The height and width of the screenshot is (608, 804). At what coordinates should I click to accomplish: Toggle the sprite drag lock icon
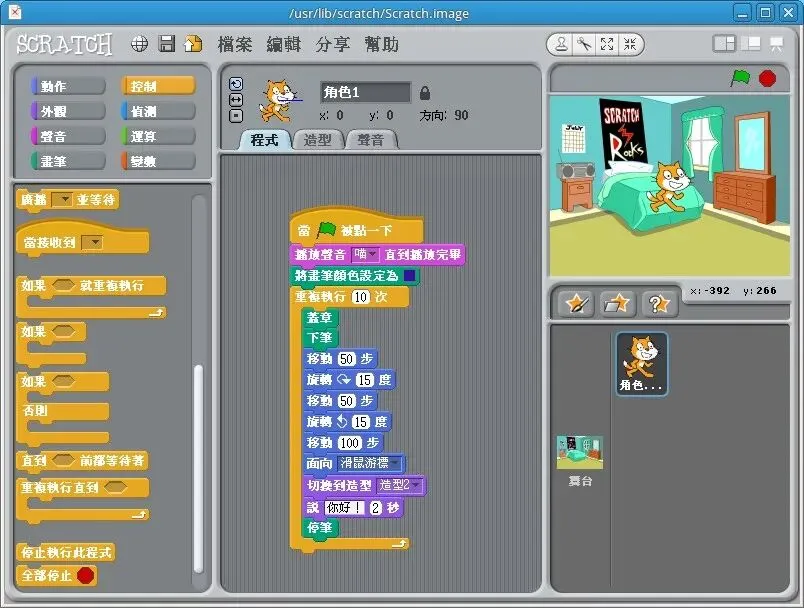point(425,93)
